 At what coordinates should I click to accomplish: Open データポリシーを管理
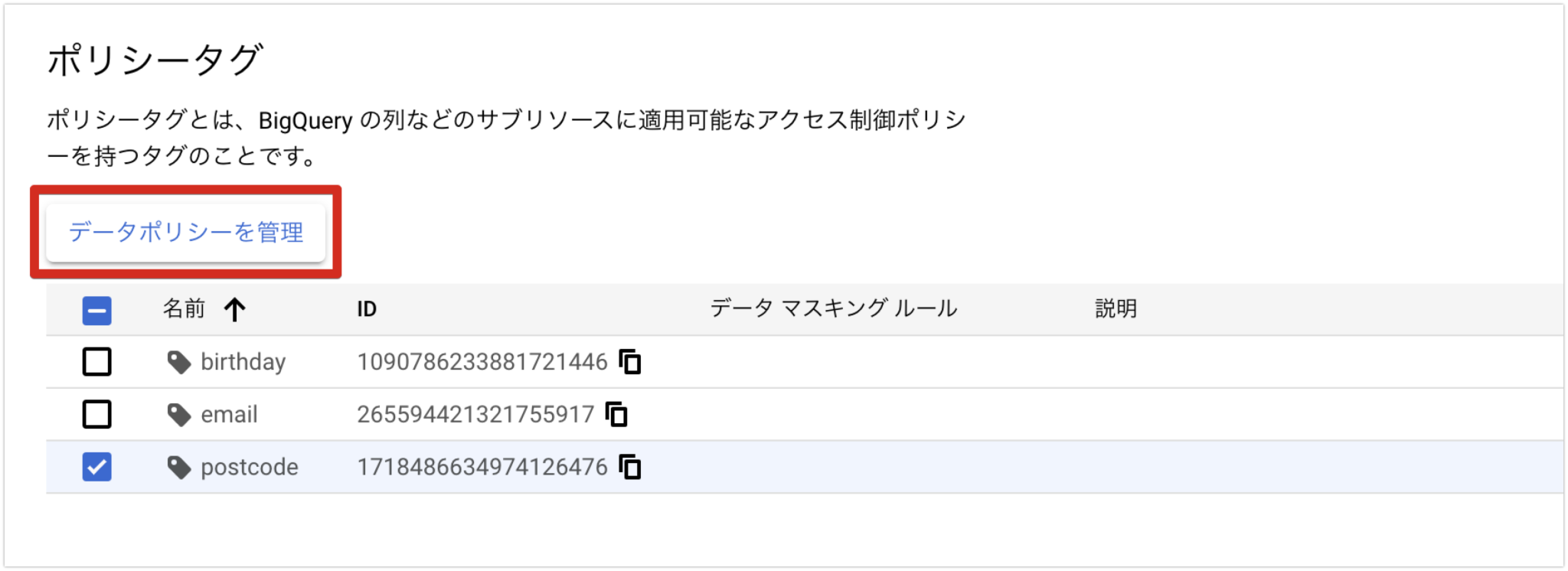click(187, 233)
